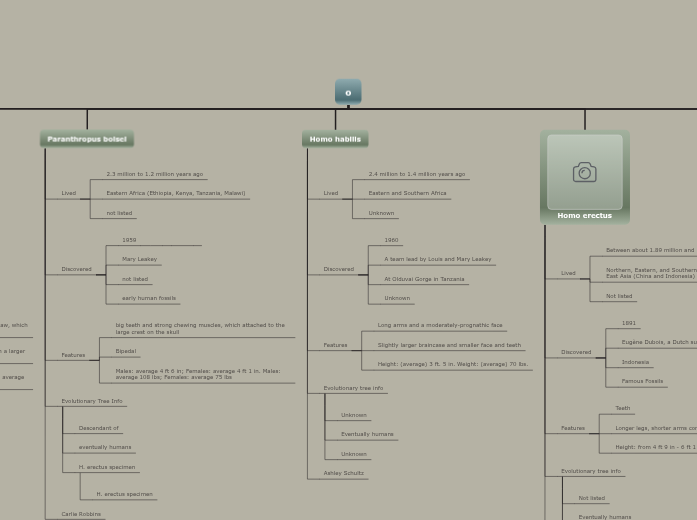Select the 'Carrie Robbins' node
The width and height of the screenshot is (697, 520).
[x=81, y=514]
